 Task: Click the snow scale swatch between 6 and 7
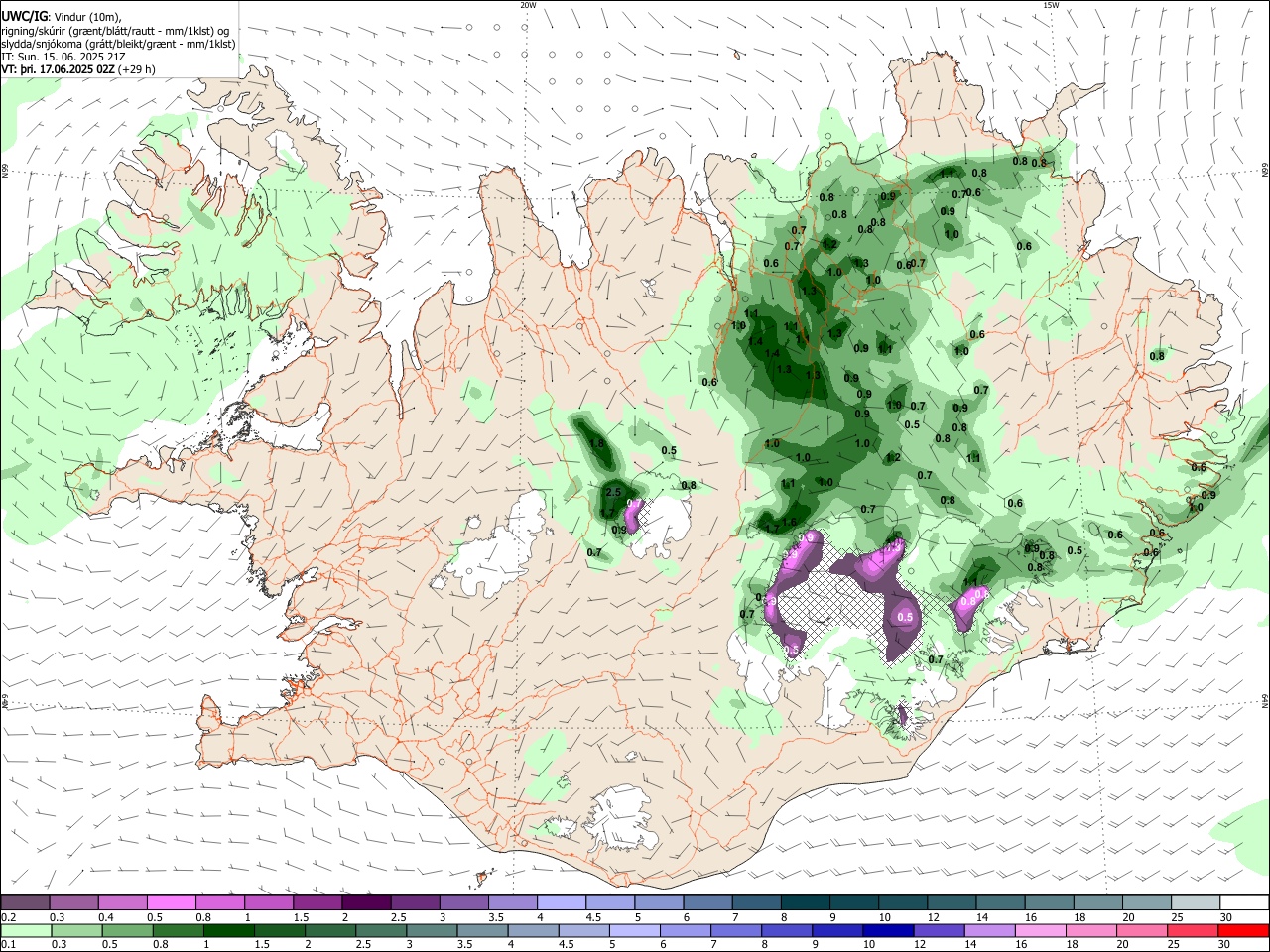coord(705,902)
